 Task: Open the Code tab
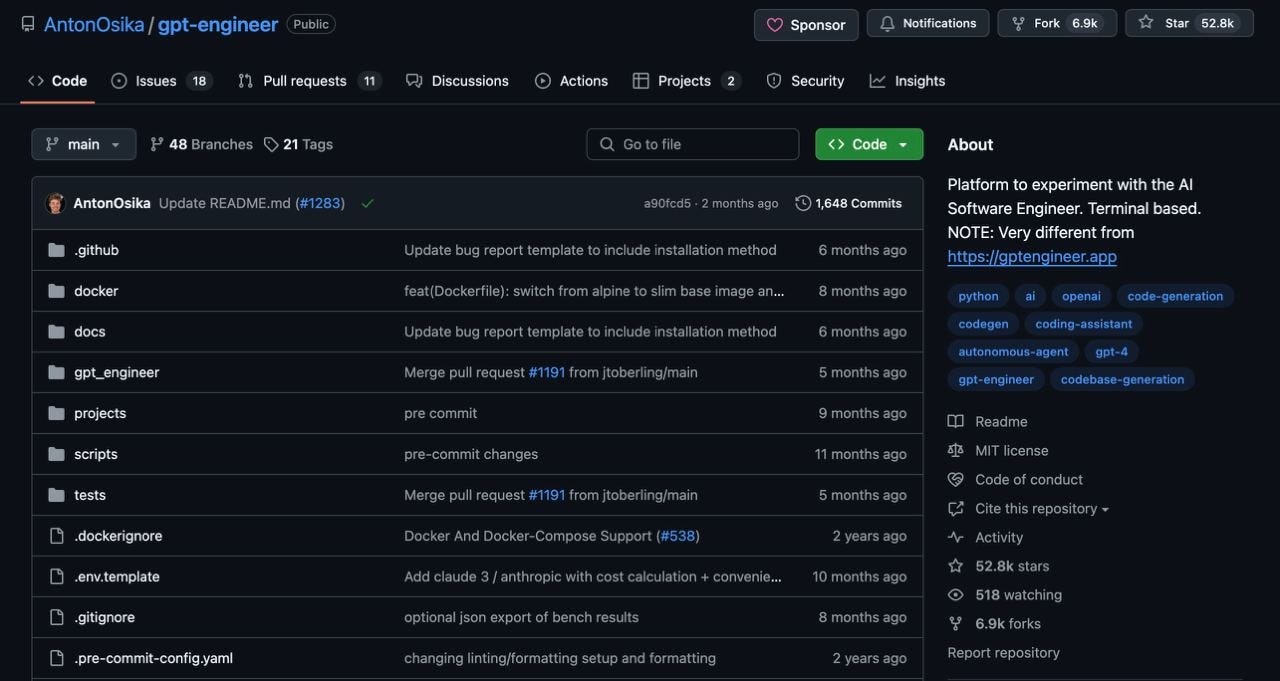pos(58,81)
